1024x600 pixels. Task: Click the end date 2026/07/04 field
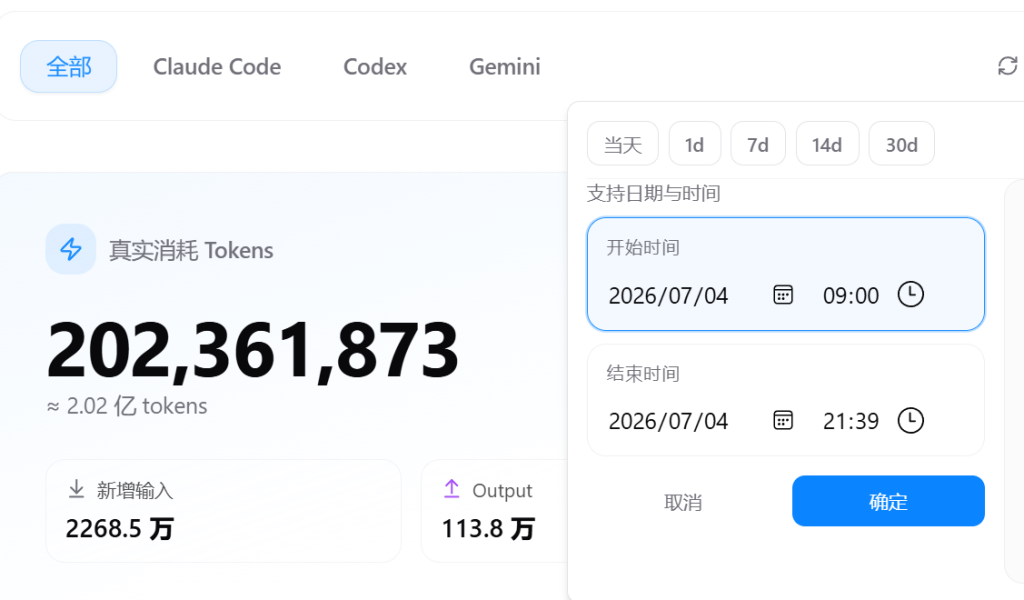668,421
